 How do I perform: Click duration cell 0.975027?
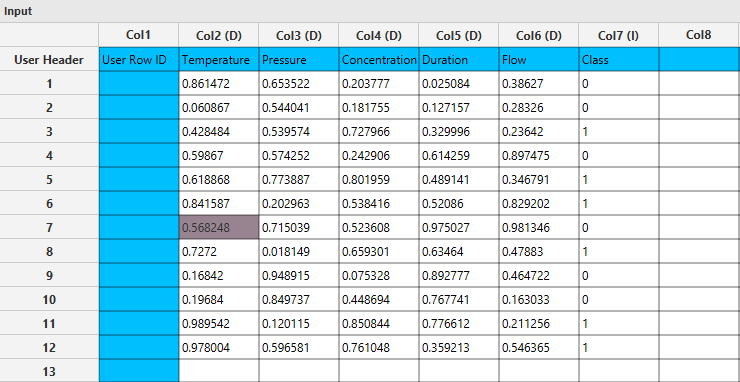(x=459, y=228)
